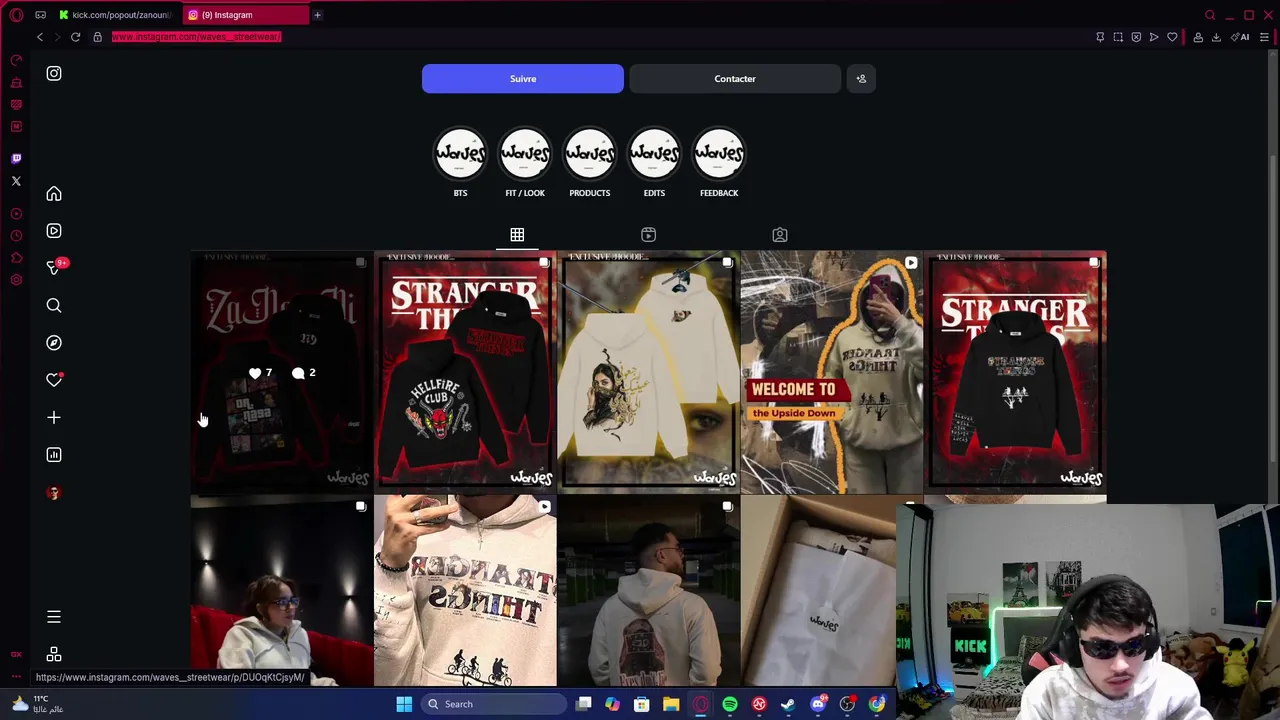Viewport: 1280px width, 720px height.
Task: Click the Suivre follow button
Action: point(523,79)
